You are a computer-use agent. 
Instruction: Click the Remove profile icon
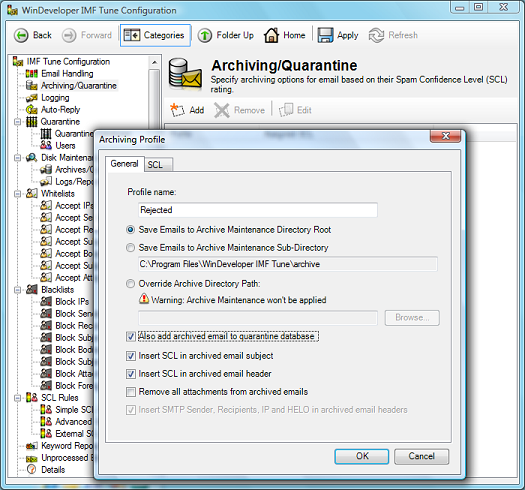pyautogui.click(x=222, y=110)
